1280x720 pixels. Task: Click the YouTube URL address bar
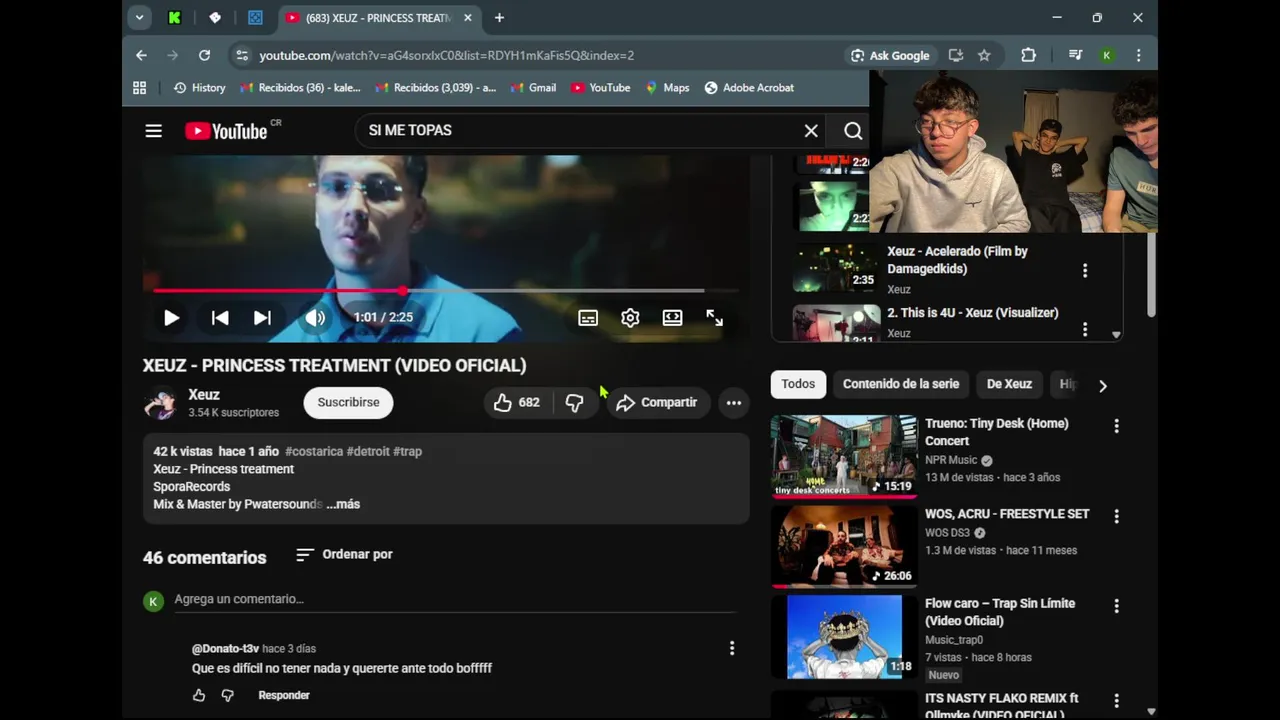447,56
